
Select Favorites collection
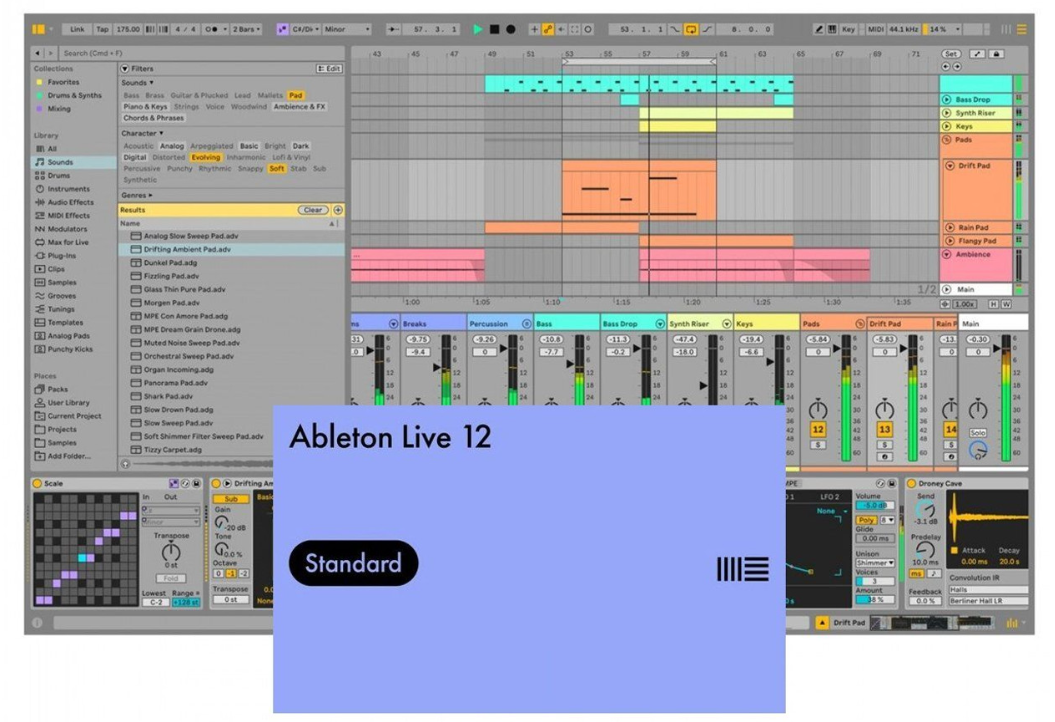[x=63, y=82]
